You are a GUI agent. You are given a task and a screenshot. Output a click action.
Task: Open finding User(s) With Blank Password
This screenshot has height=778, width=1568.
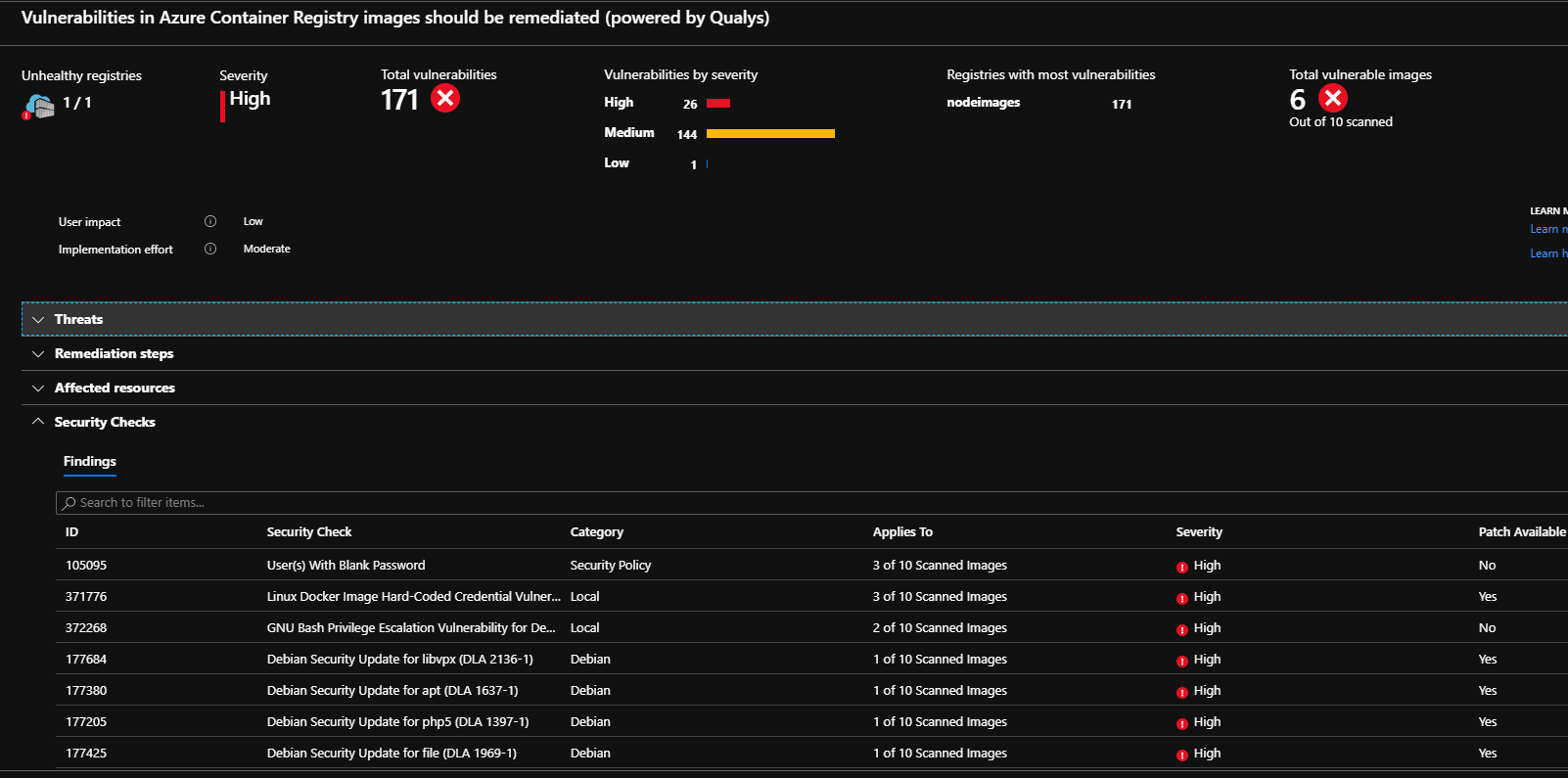pos(346,566)
